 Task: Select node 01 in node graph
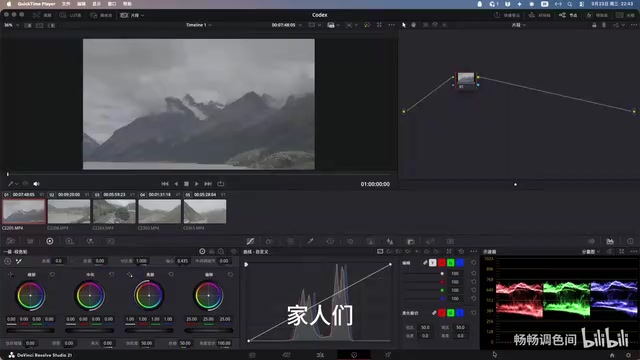466,80
